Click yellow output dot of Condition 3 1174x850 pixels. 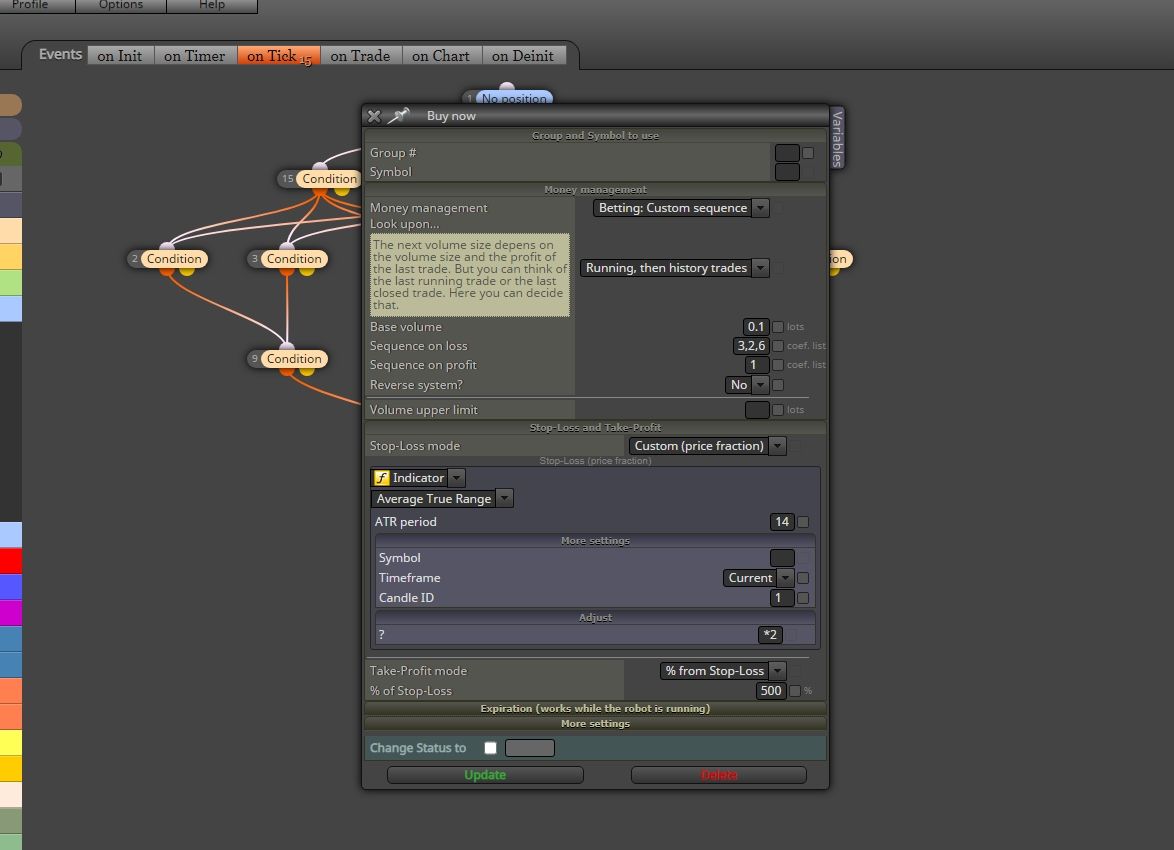[x=306, y=270]
